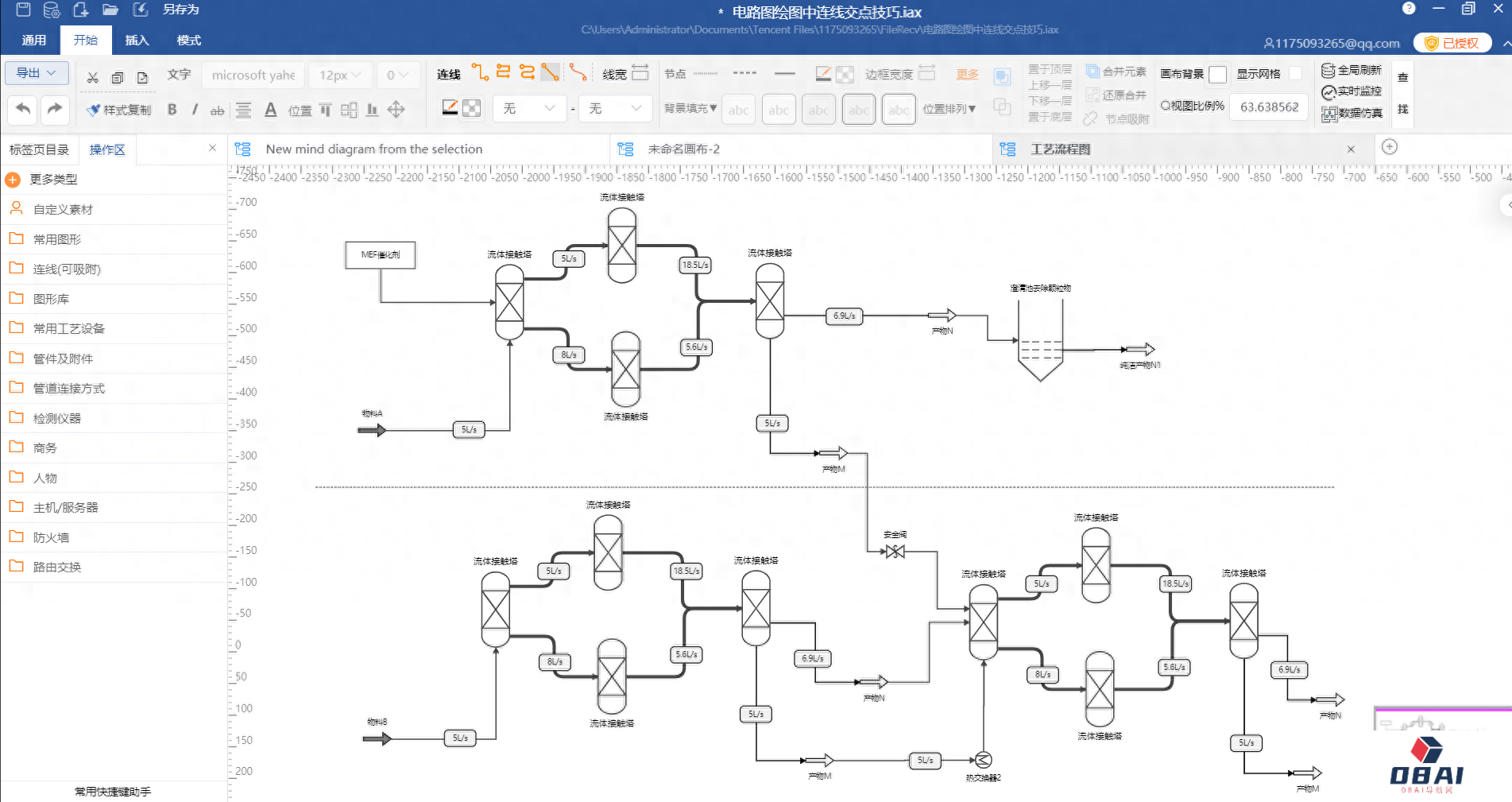Select the straight diagonal connector line tool
Screen dimensions: 1512x802
click(x=550, y=72)
